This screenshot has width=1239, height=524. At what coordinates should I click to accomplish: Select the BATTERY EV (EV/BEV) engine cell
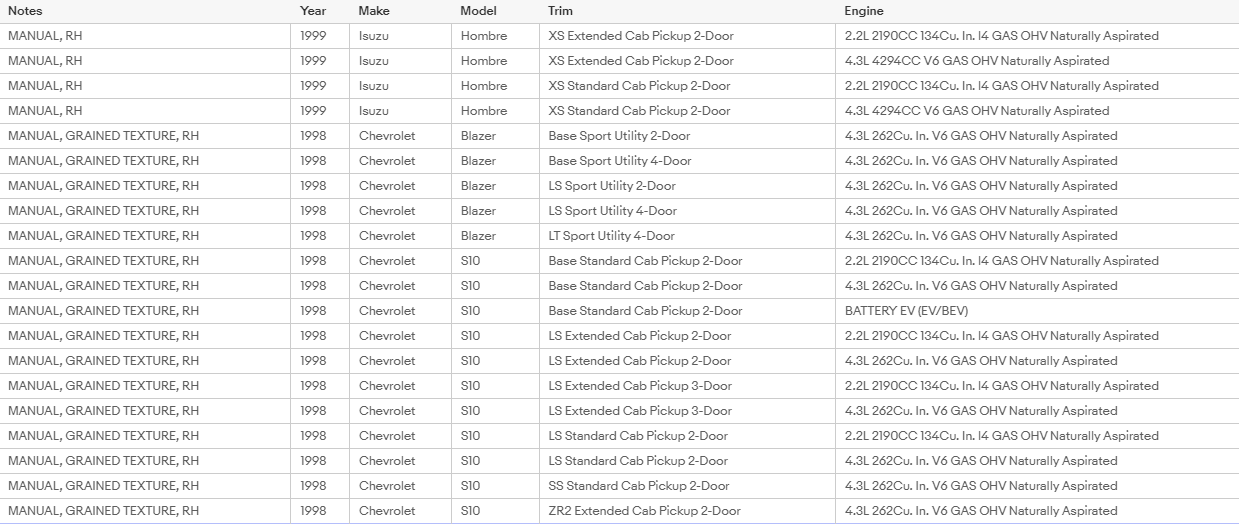[1037, 311]
